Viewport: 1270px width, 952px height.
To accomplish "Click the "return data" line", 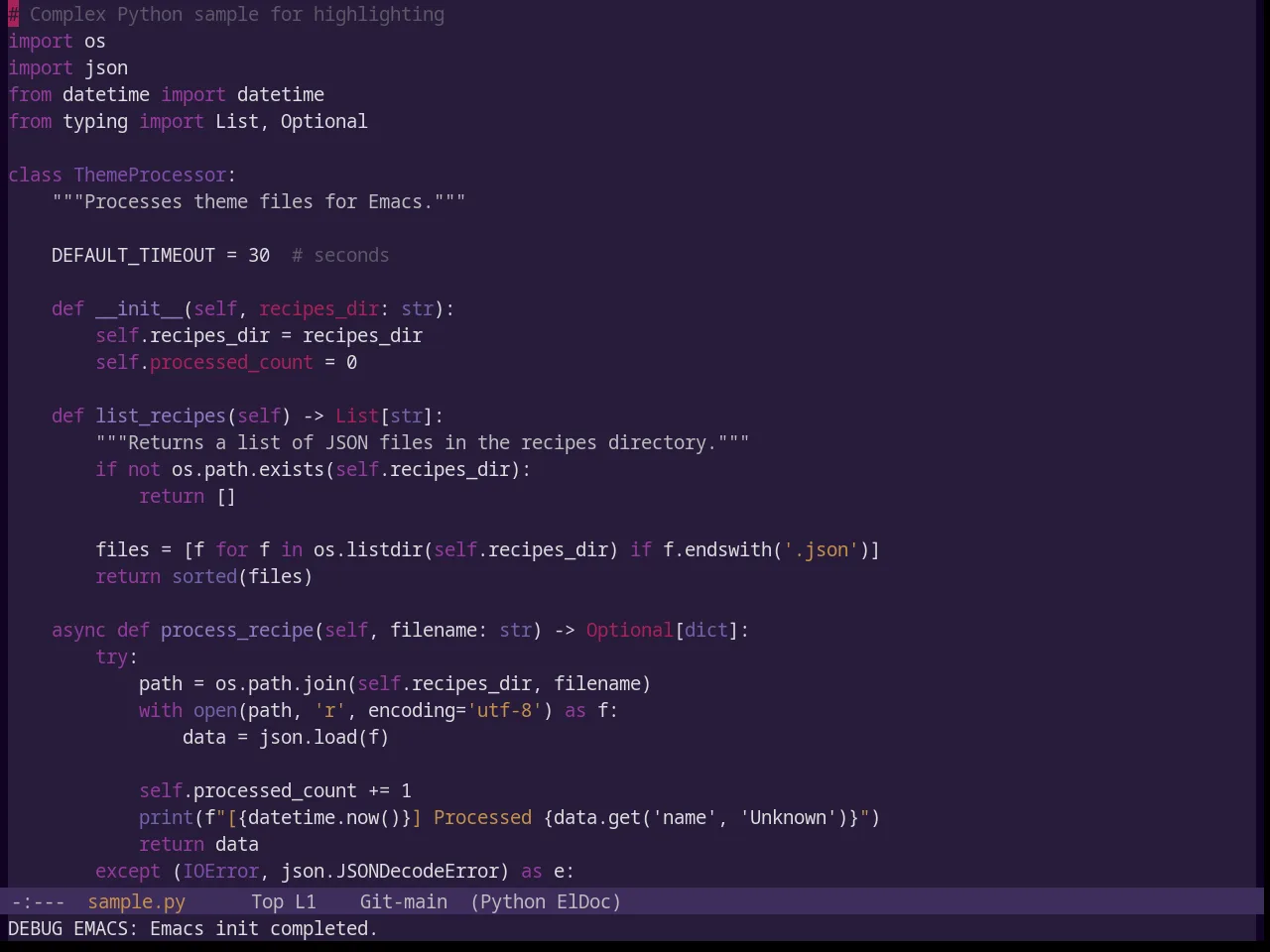I will (x=198, y=844).
